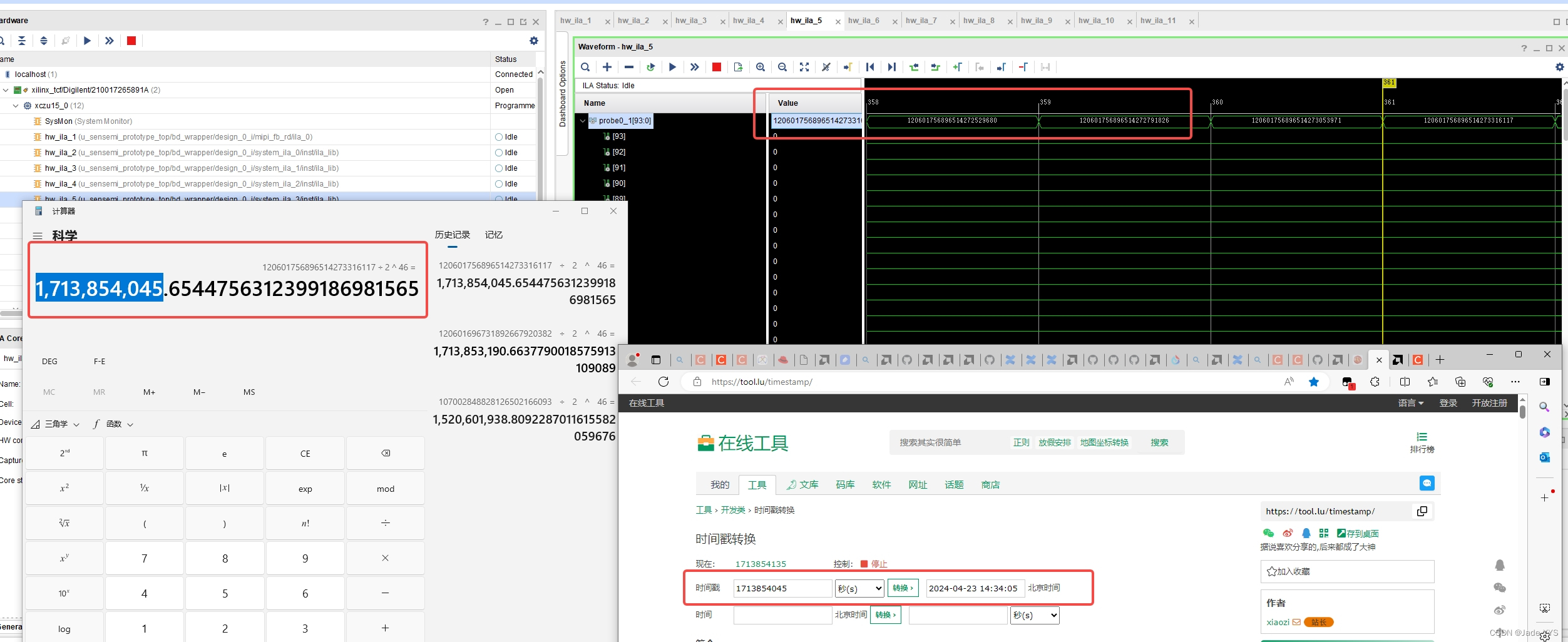Zoom fit the waveform view

coord(804,67)
